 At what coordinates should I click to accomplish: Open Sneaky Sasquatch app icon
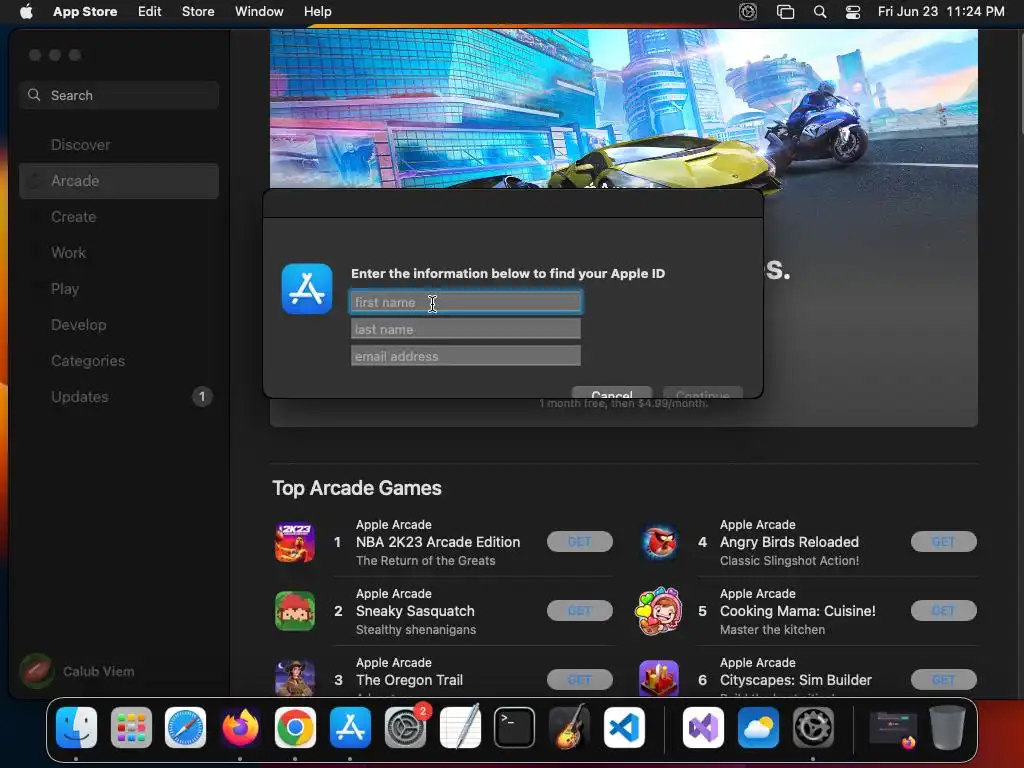[x=295, y=611]
